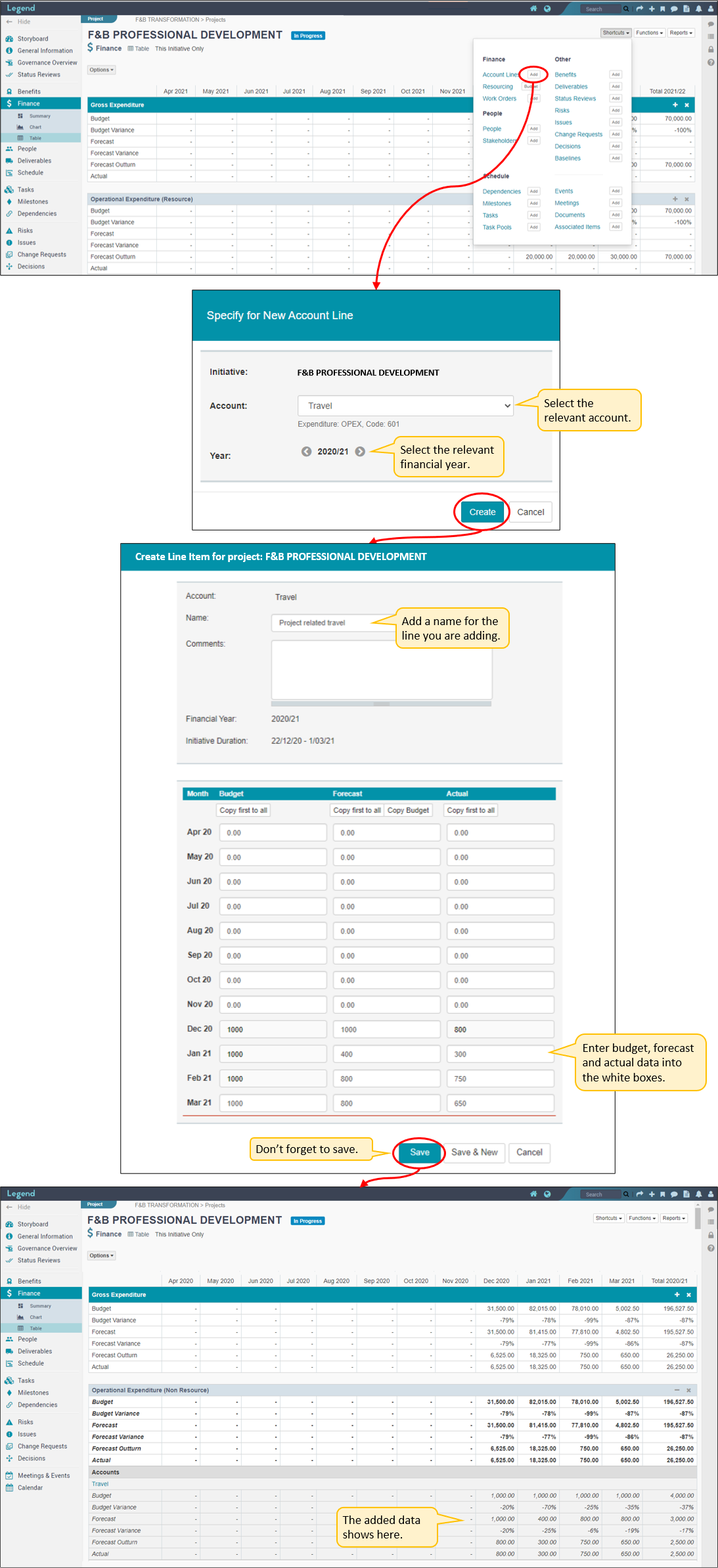
Task: Go to next financial year from 2020/21
Action: pos(360,451)
